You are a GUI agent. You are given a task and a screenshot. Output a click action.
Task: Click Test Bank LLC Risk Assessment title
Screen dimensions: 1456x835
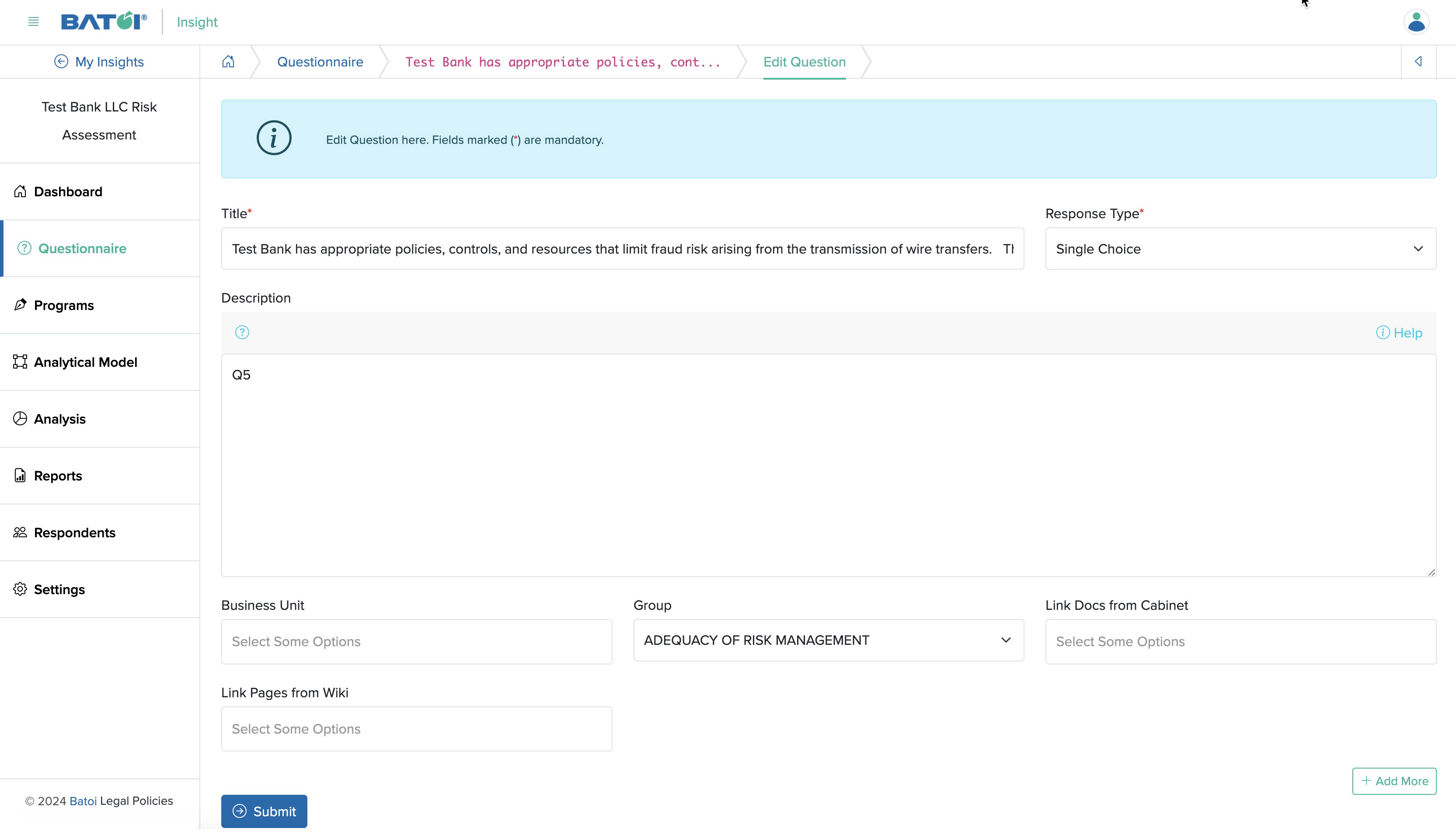click(x=99, y=121)
